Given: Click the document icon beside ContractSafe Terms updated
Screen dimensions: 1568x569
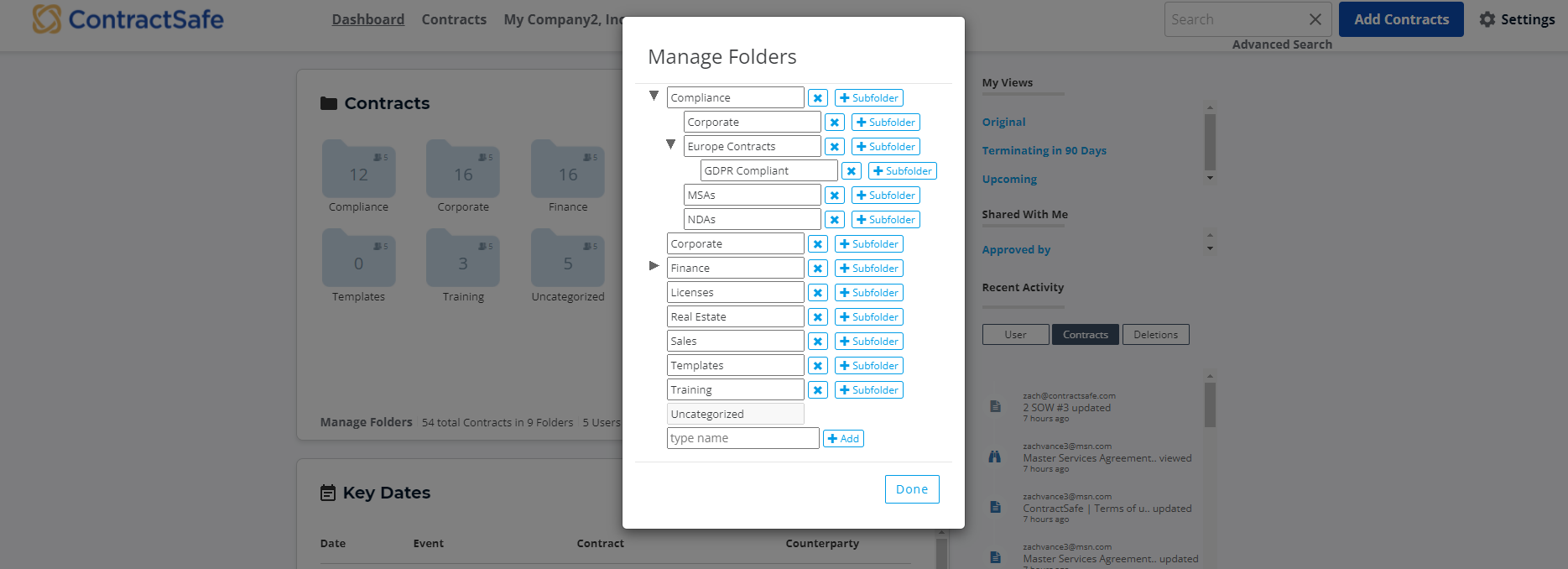Looking at the screenshot, I should pyautogui.click(x=995, y=507).
